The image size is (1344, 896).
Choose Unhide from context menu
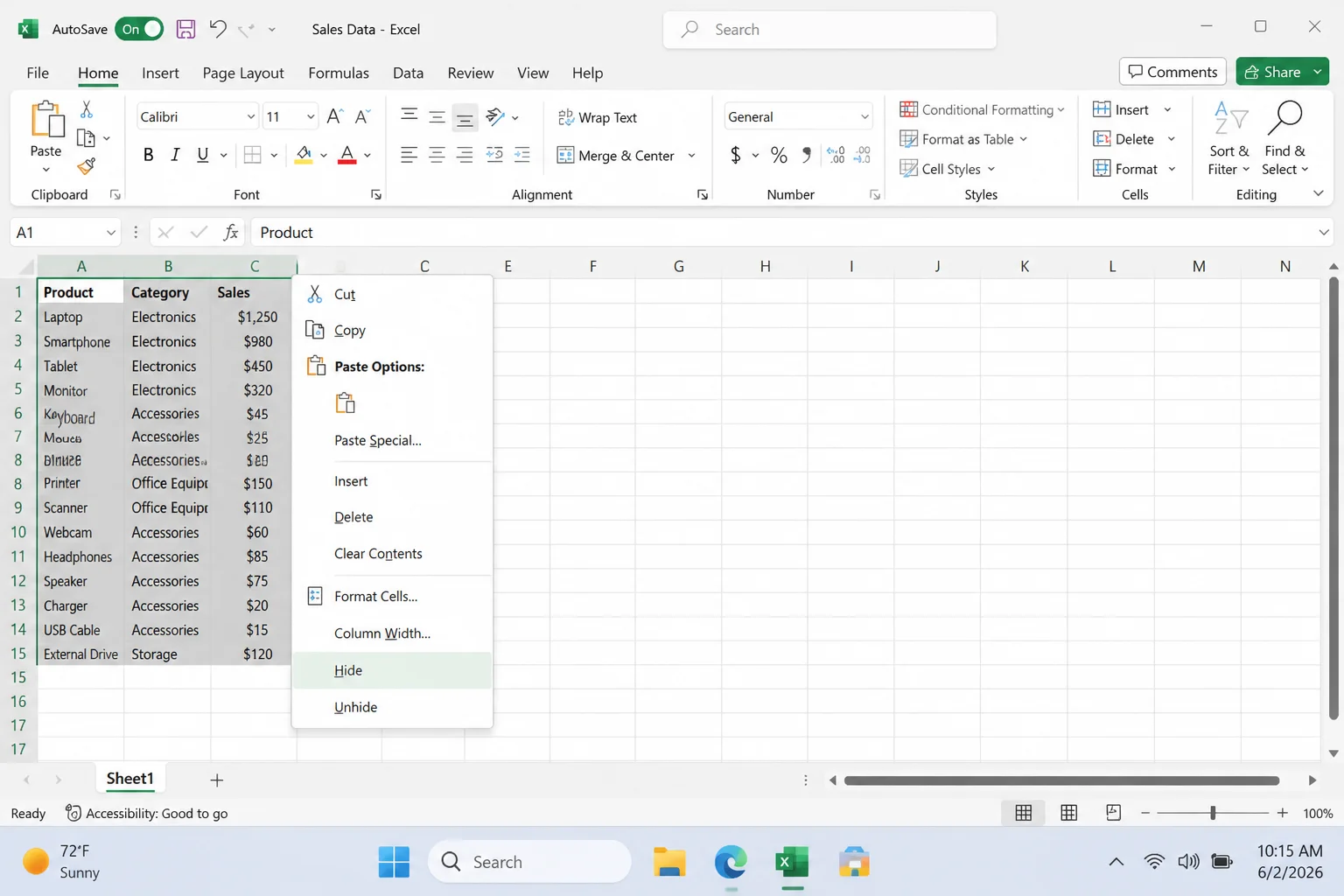point(392,707)
